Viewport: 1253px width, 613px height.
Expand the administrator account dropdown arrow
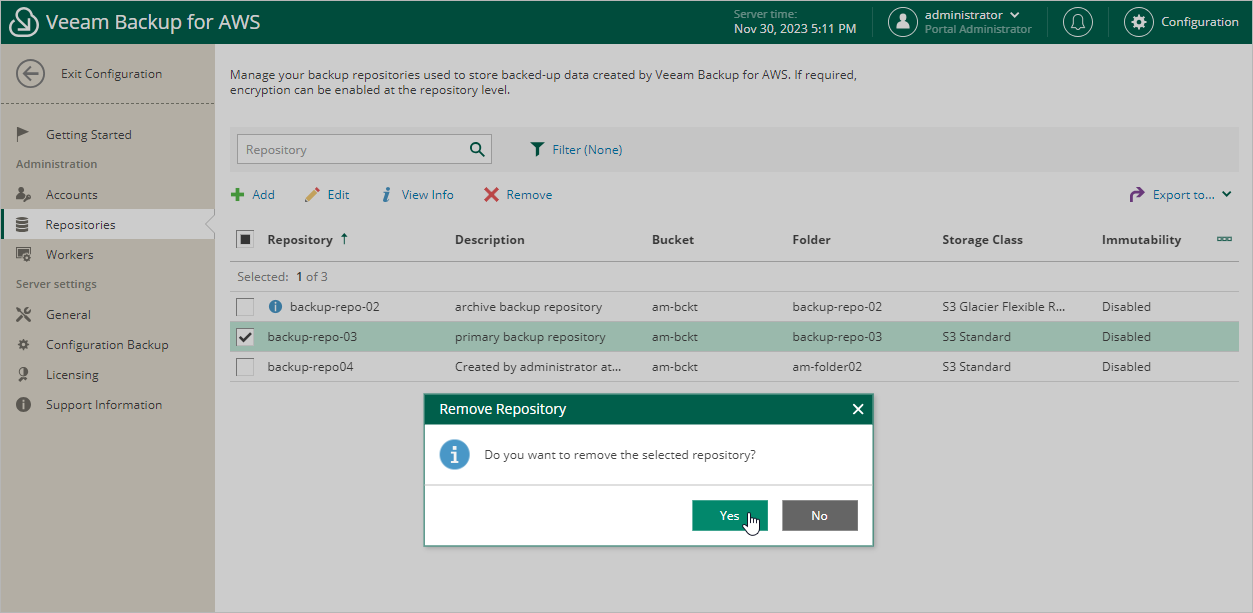[x=1015, y=15]
